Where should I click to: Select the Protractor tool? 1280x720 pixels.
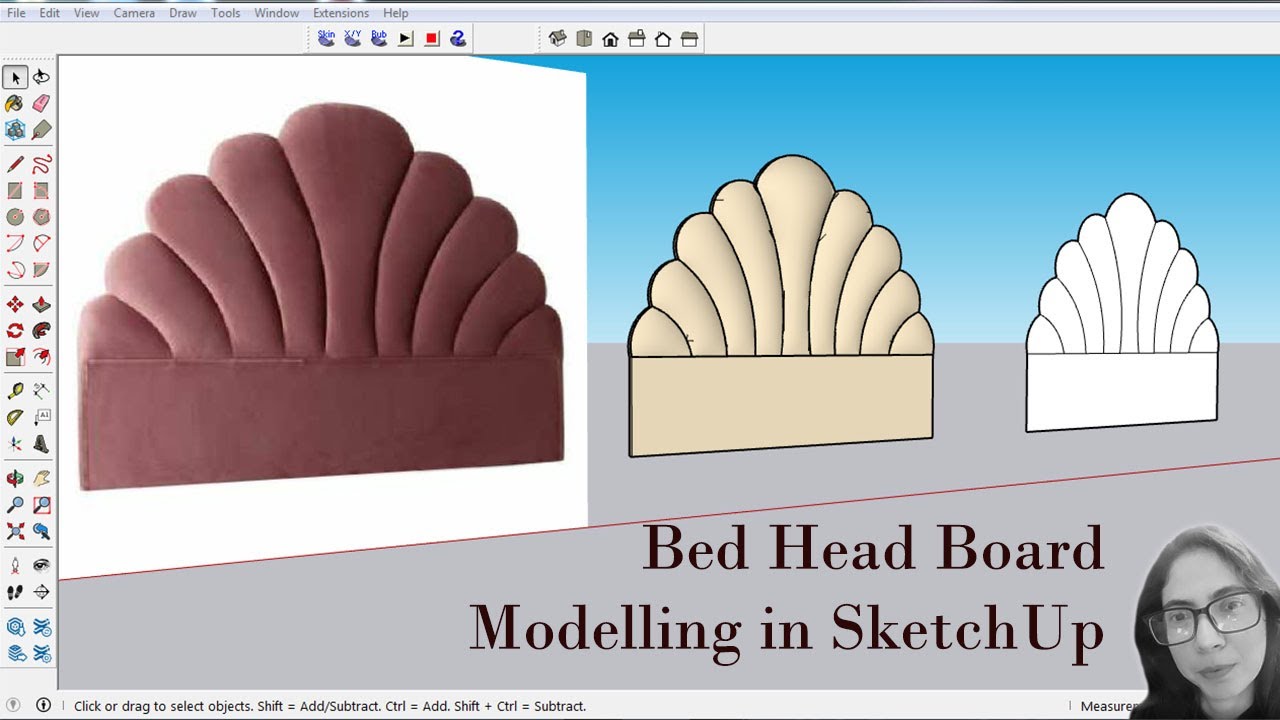pos(15,417)
